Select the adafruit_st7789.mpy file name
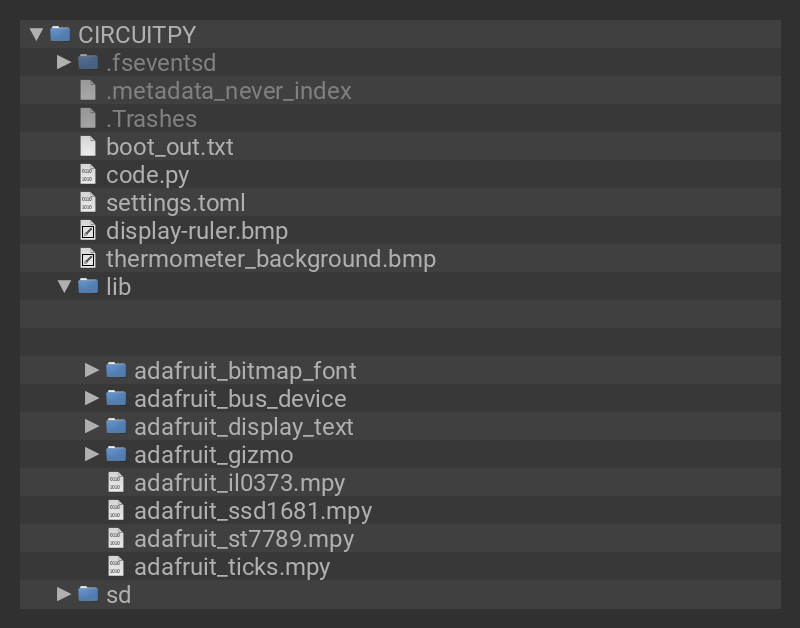 [244, 539]
